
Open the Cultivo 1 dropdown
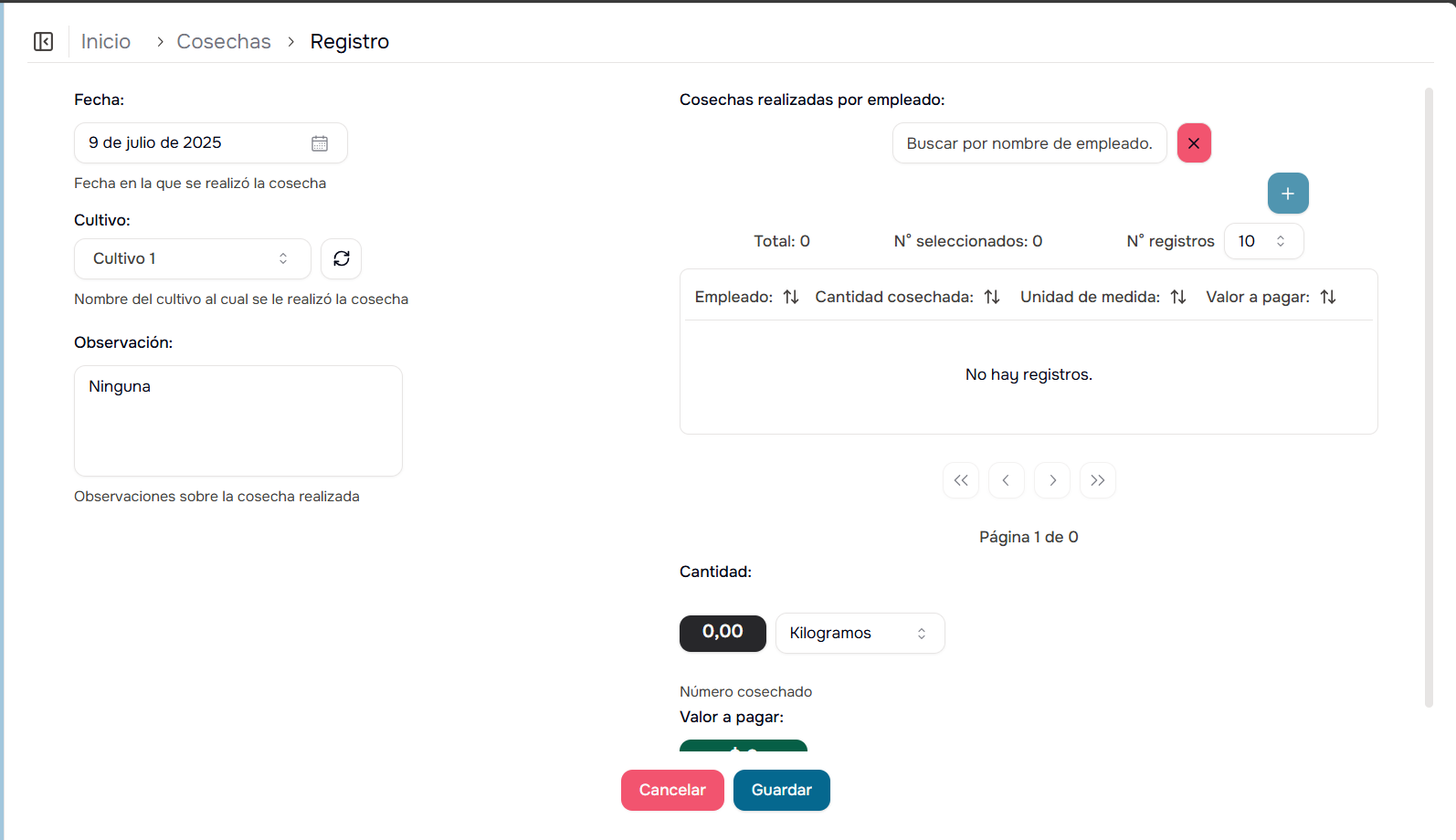click(192, 259)
